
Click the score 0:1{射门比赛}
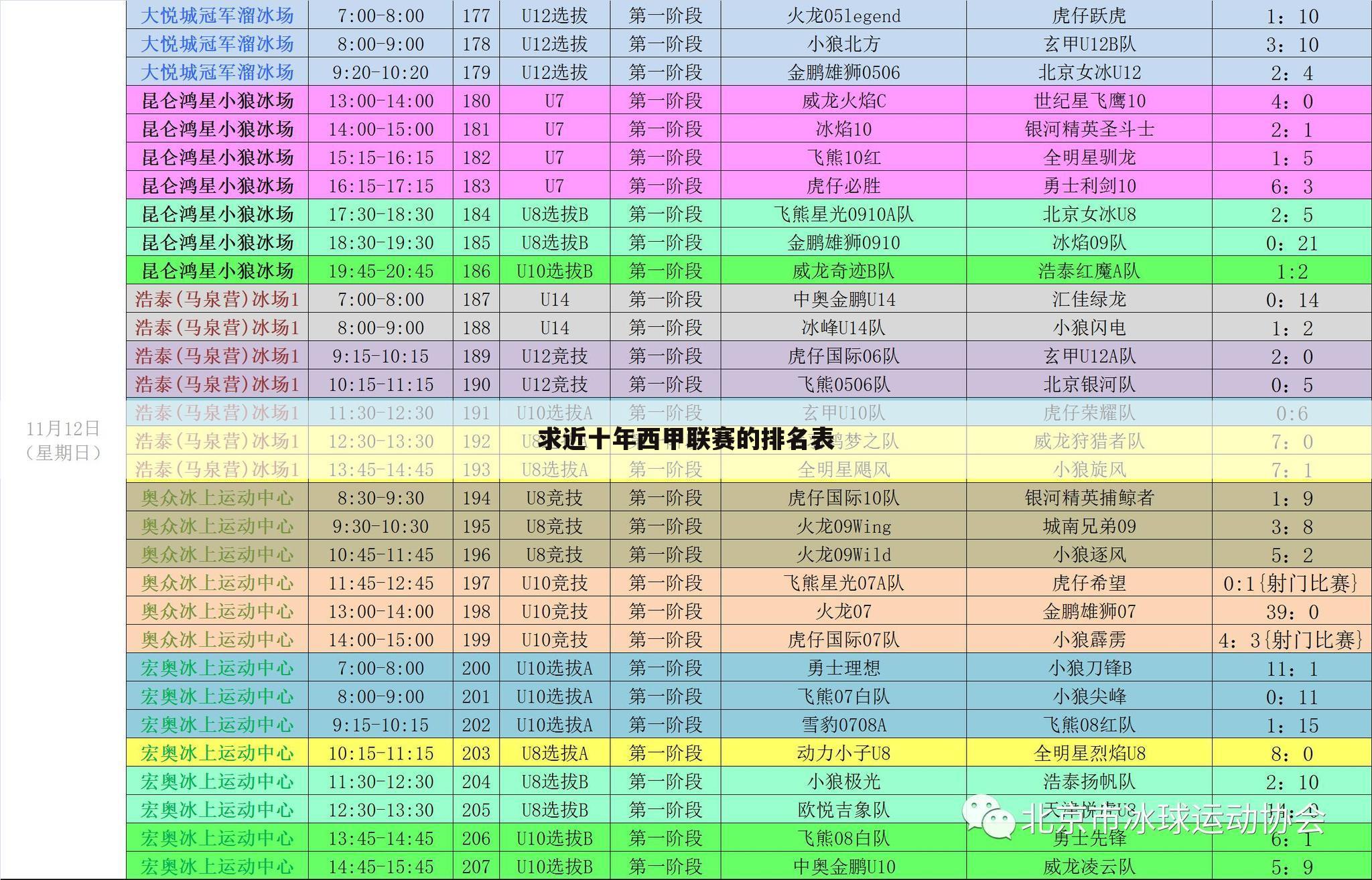point(1292,583)
